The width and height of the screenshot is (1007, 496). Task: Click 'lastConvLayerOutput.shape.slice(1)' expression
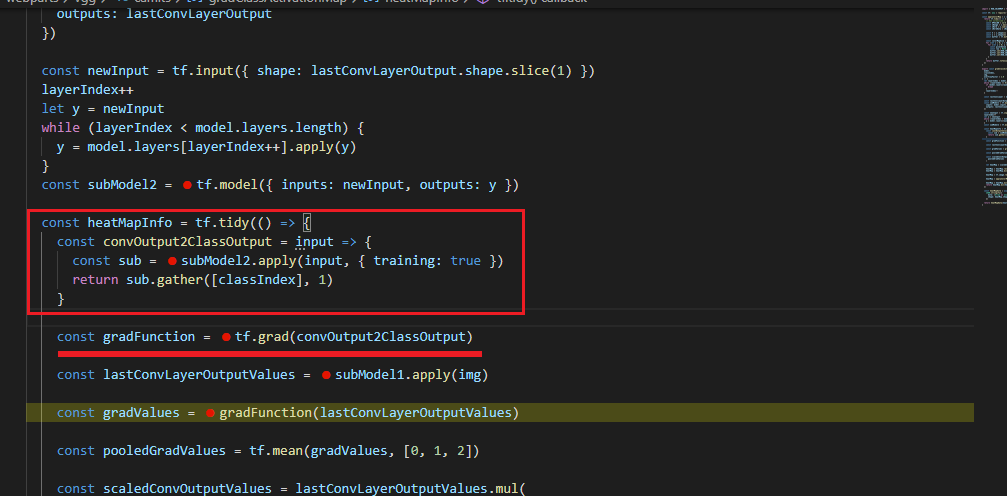click(x=441, y=71)
